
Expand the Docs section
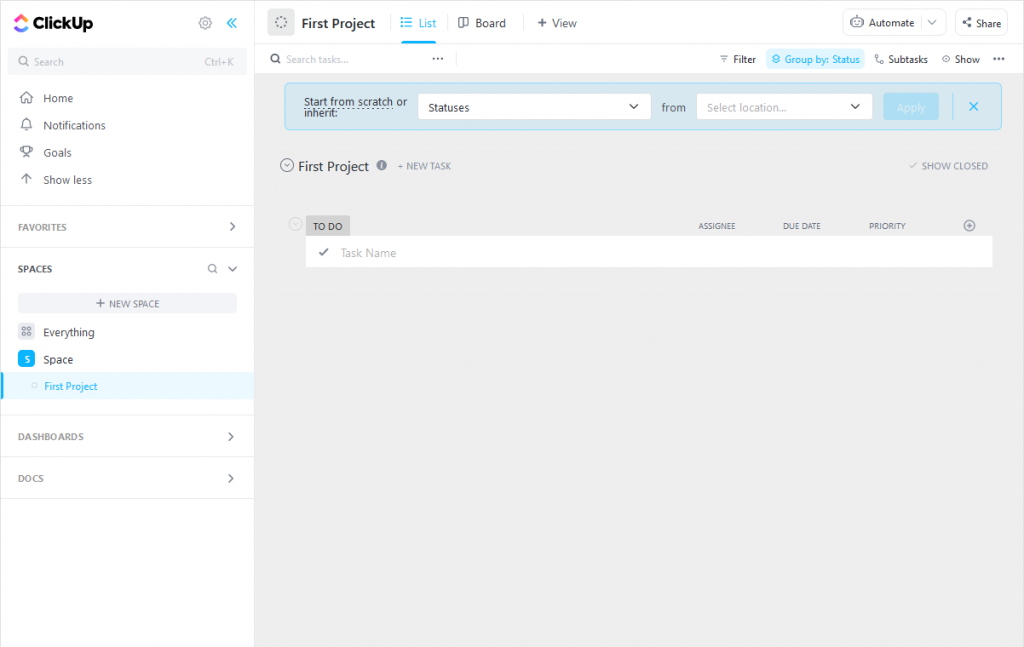tap(231, 478)
